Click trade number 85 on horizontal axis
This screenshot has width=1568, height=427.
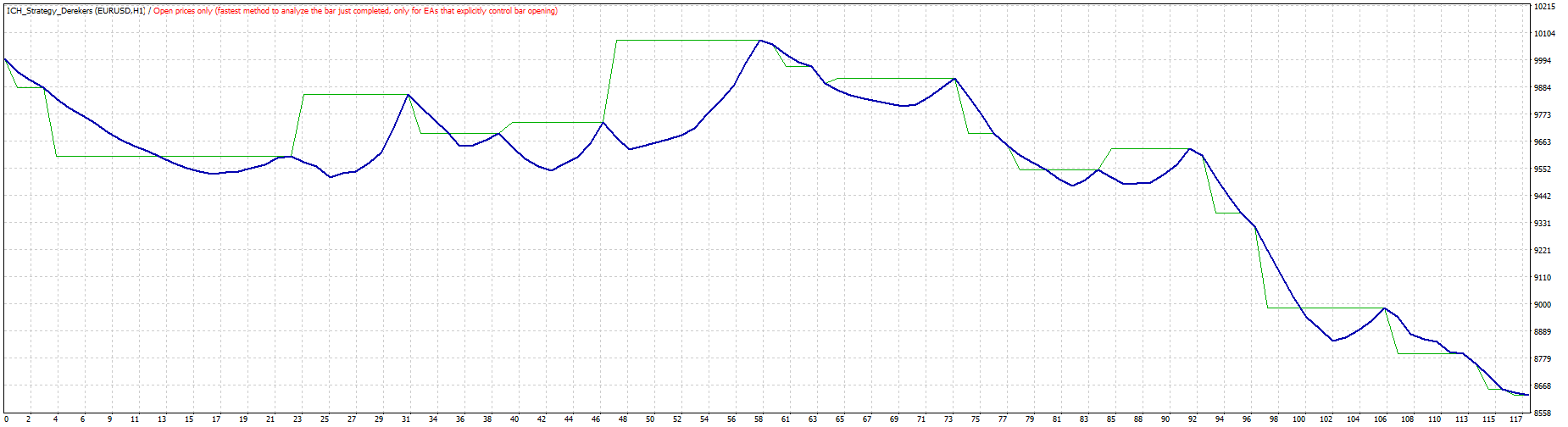(1111, 419)
